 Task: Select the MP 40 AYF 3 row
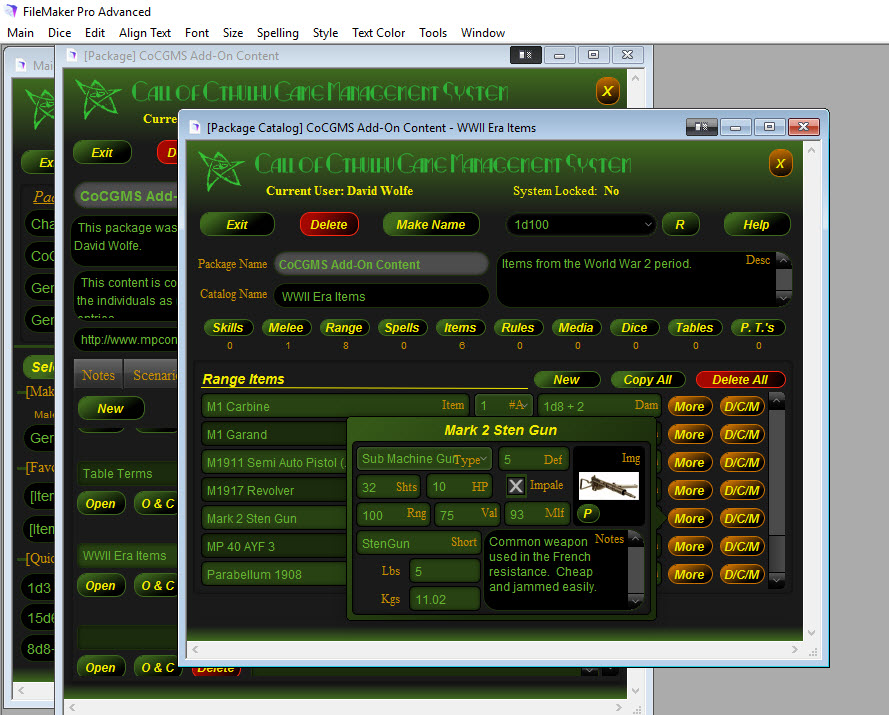tap(274, 547)
